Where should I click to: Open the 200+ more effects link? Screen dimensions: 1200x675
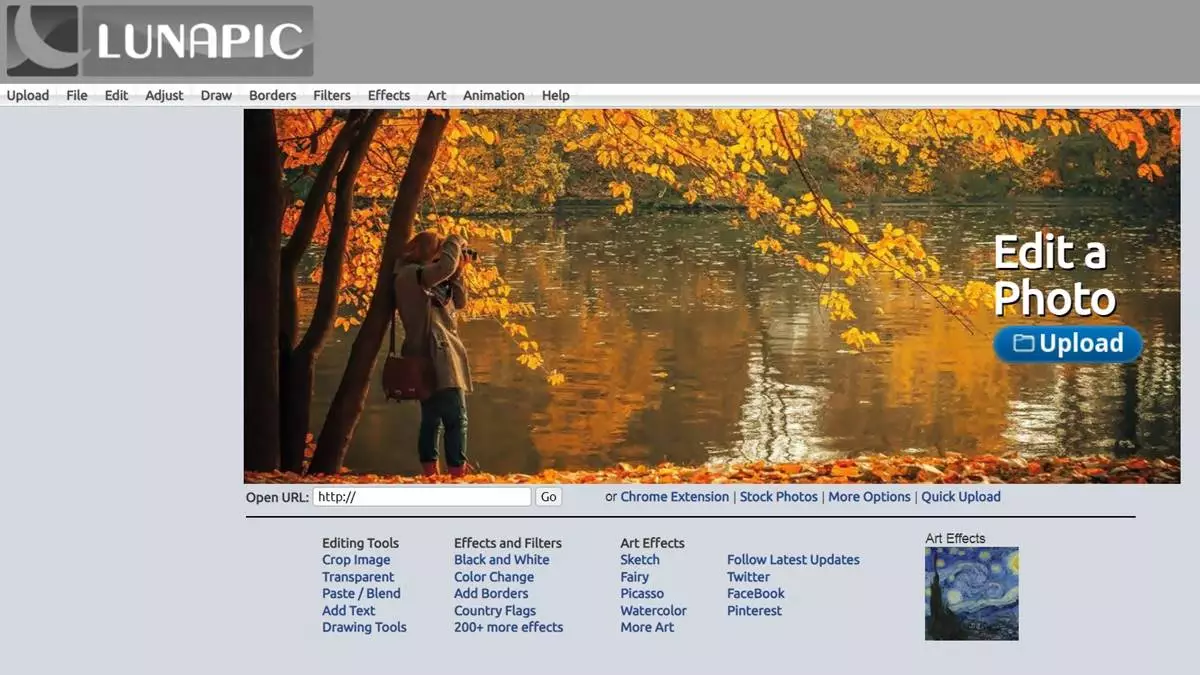click(509, 628)
